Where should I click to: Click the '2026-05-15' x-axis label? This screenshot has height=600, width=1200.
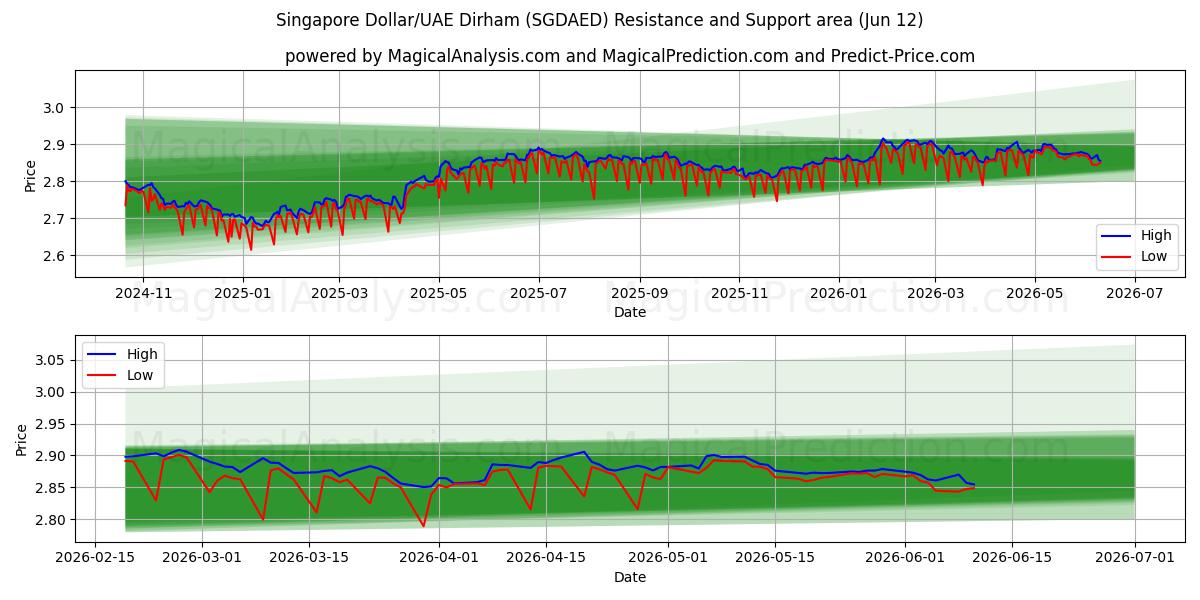coord(774,559)
